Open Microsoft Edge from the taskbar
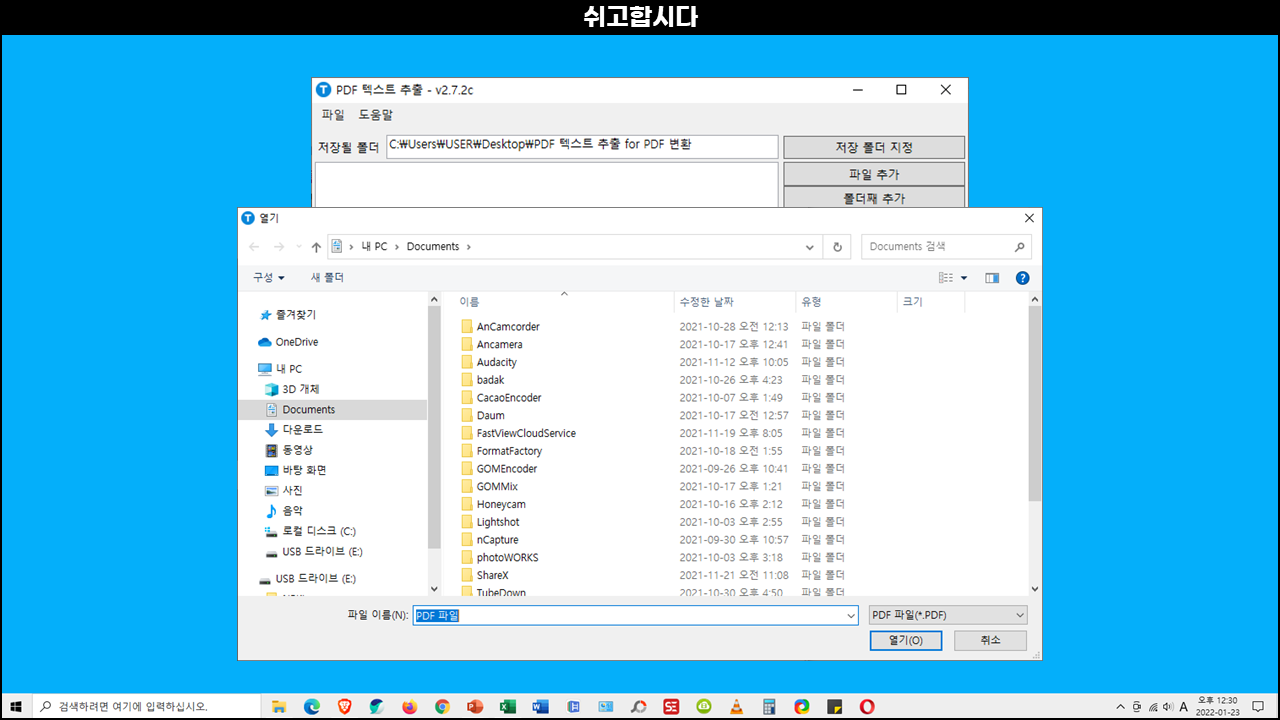This screenshot has height=720, width=1280. coord(311,706)
